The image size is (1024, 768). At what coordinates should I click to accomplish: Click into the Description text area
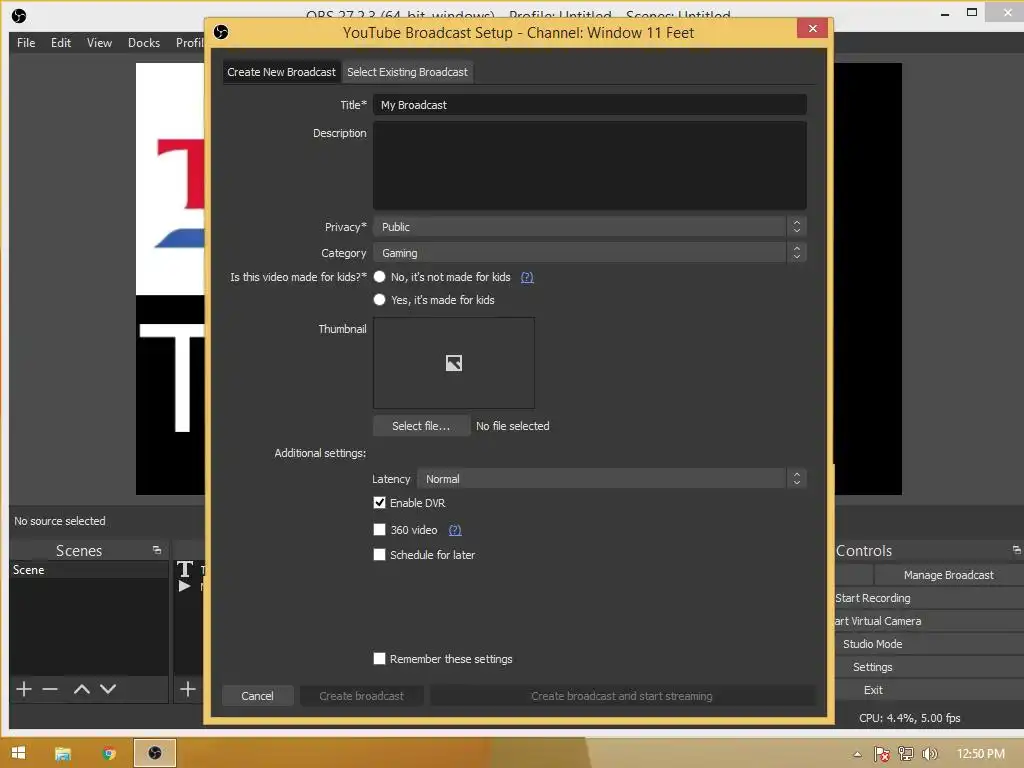pos(590,165)
